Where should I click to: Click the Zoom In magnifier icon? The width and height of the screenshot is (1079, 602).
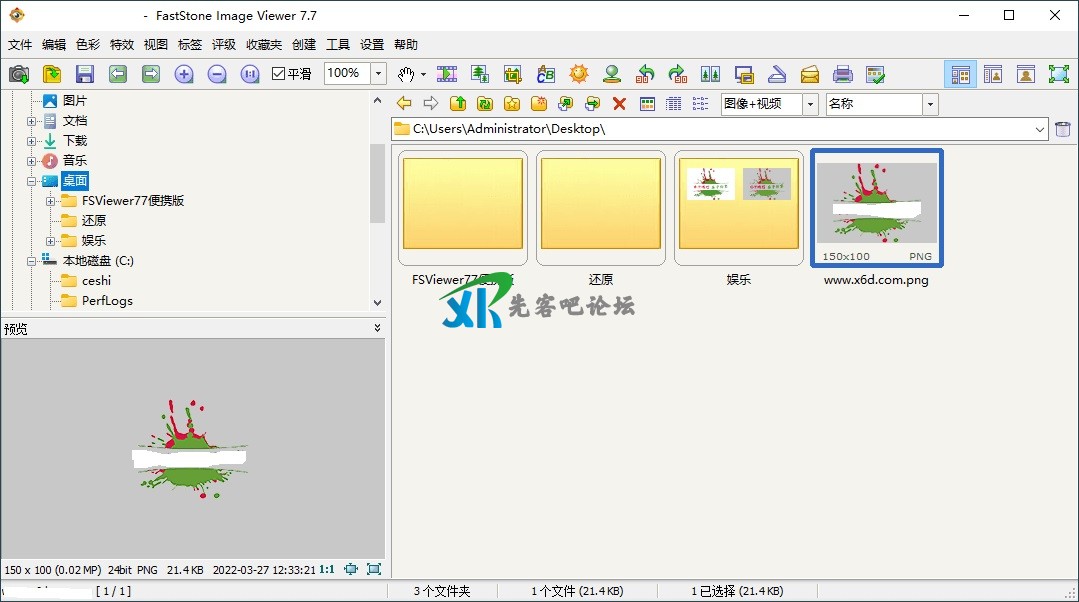click(184, 74)
